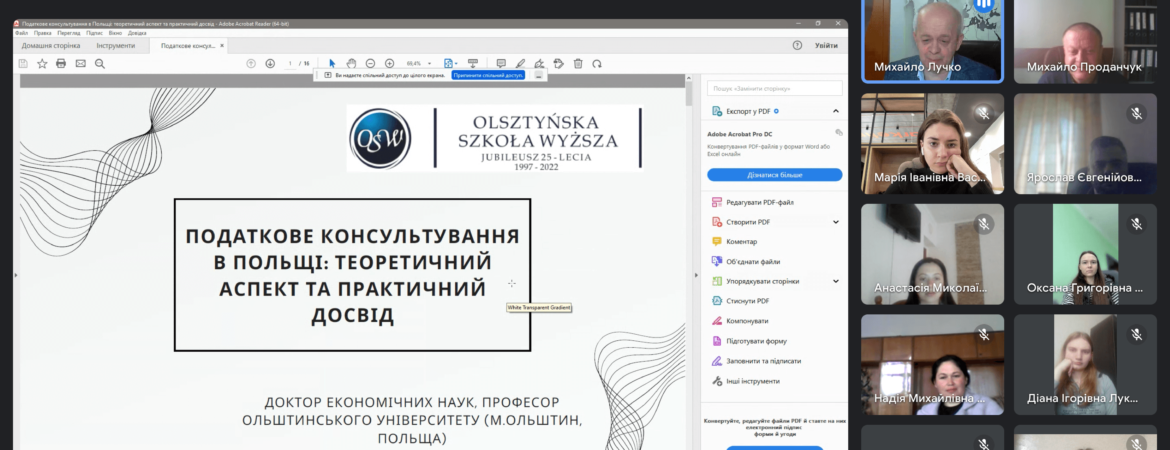This screenshot has width=1170, height=450.
Task: Rotate the page with the circular arrow
Action: [x=597, y=63]
